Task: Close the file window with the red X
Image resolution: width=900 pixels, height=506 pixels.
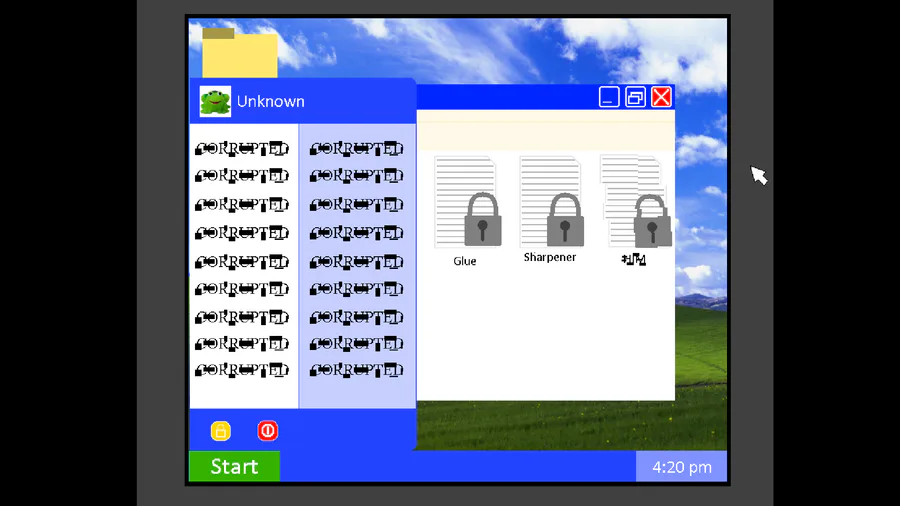Action: (661, 98)
